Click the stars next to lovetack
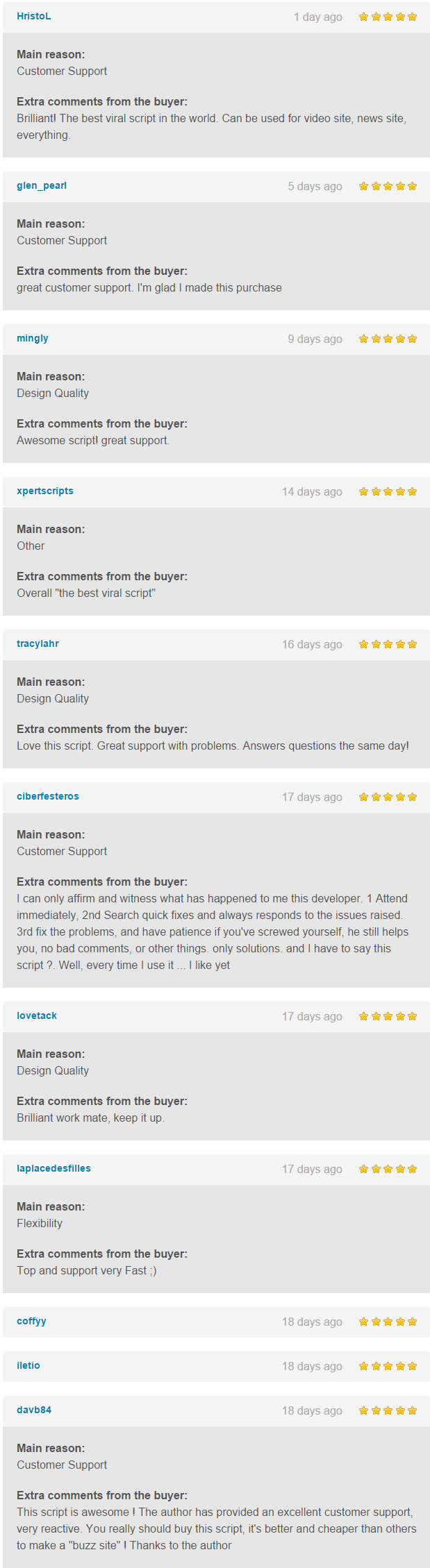 (x=388, y=1017)
